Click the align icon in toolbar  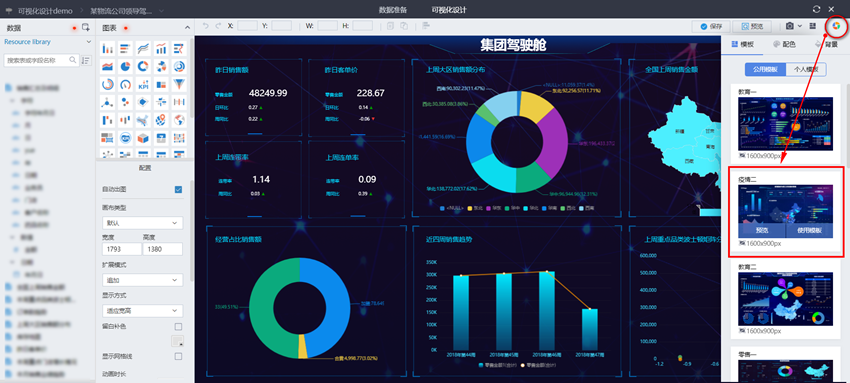[x=426, y=26]
